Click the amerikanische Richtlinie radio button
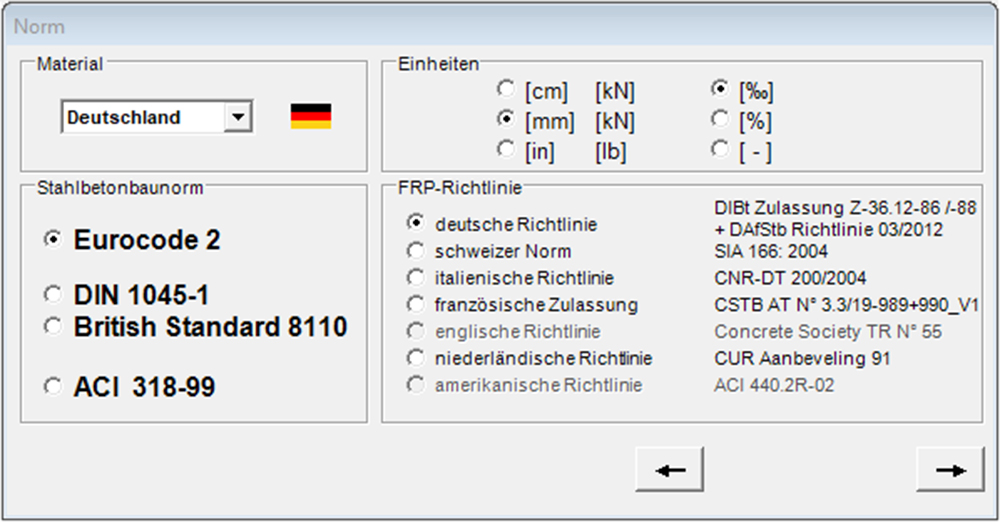This screenshot has width=1000, height=522. (x=416, y=385)
